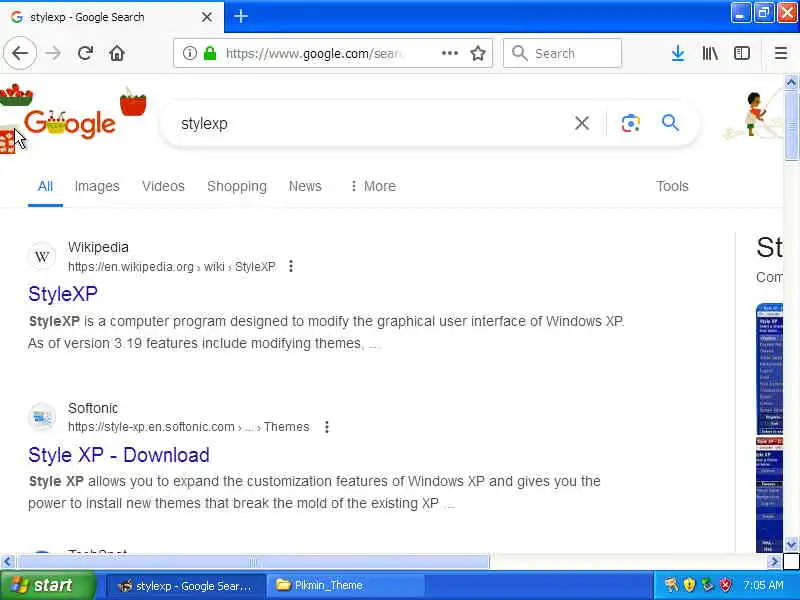
Task: Clear the Google search query with X
Action: [x=582, y=123]
